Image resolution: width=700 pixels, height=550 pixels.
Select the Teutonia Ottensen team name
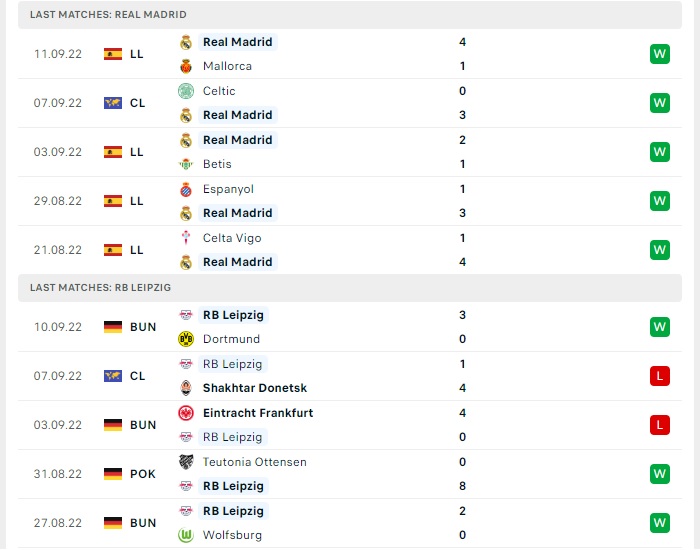(254, 462)
